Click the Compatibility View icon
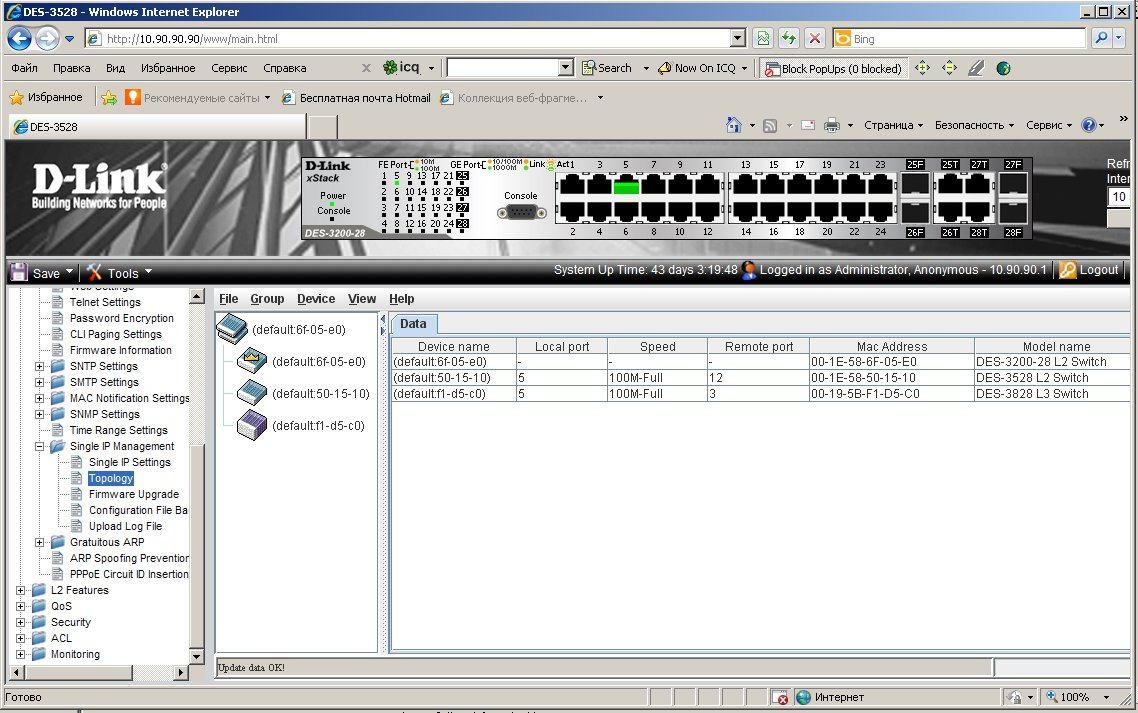 click(763, 38)
